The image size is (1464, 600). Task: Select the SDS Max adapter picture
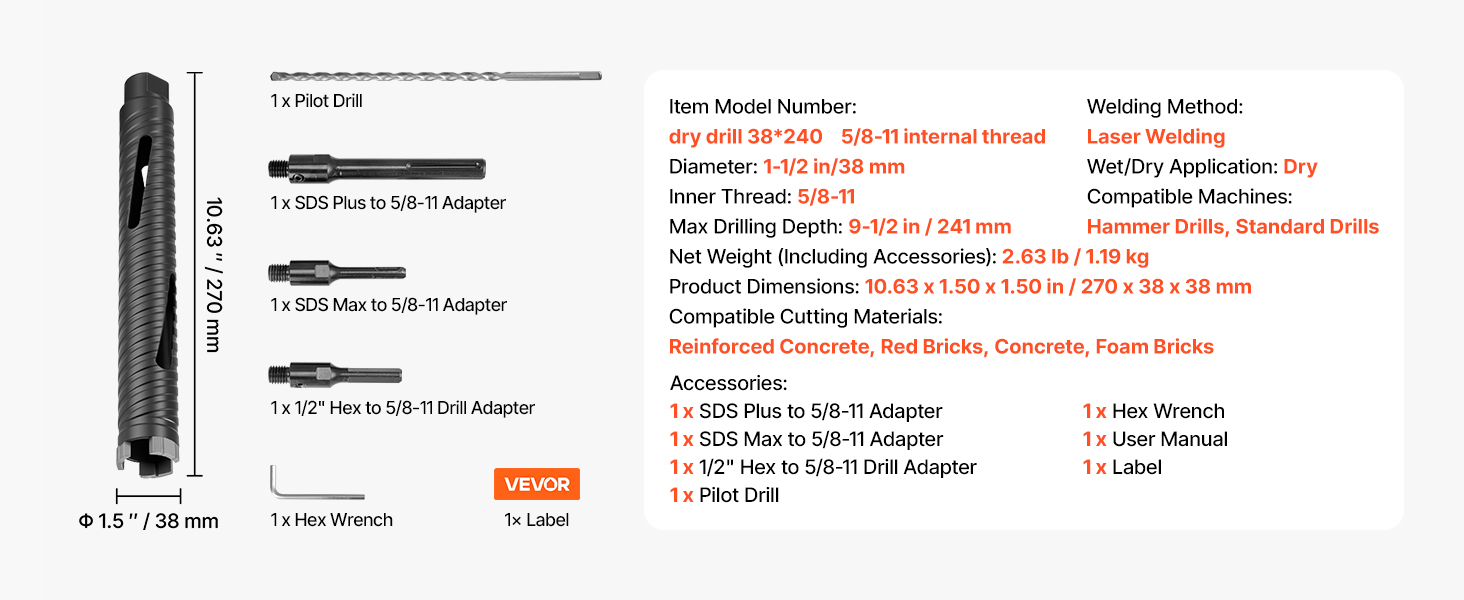pos(337,272)
